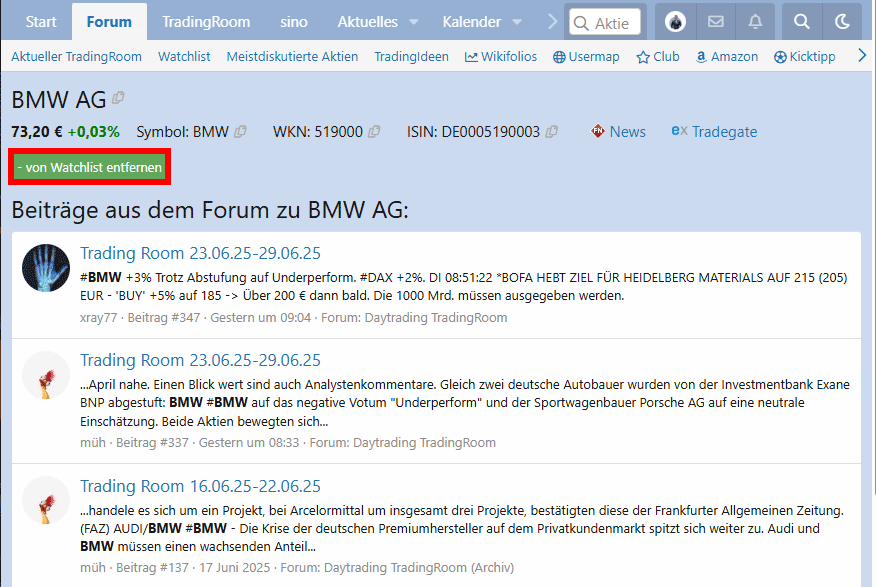This screenshot has width=876, height=587.
Task: Copy BMW AG title via copy icon
Action: pyautogui.click(x=118, y=98)
